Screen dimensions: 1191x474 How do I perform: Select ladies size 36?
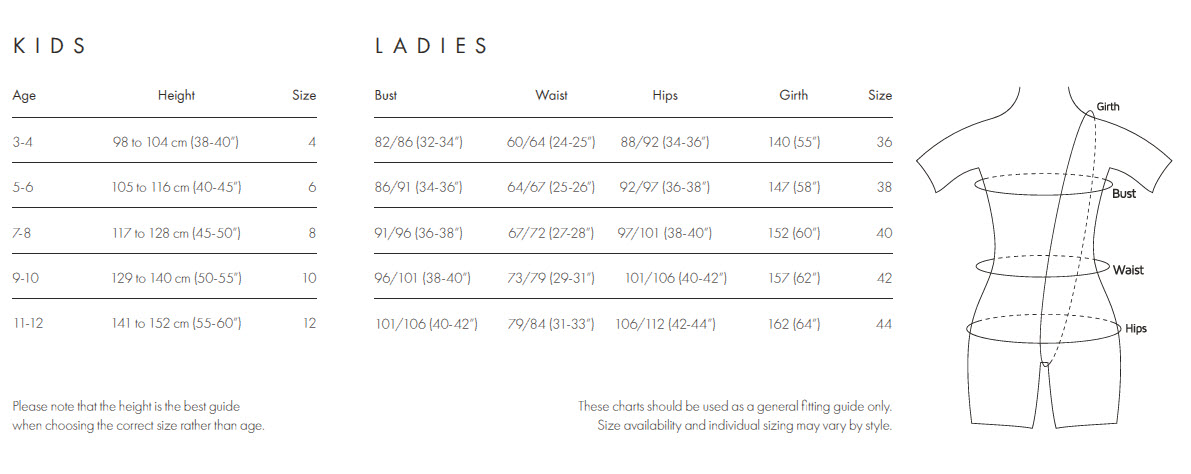click(x=883, y=142)
